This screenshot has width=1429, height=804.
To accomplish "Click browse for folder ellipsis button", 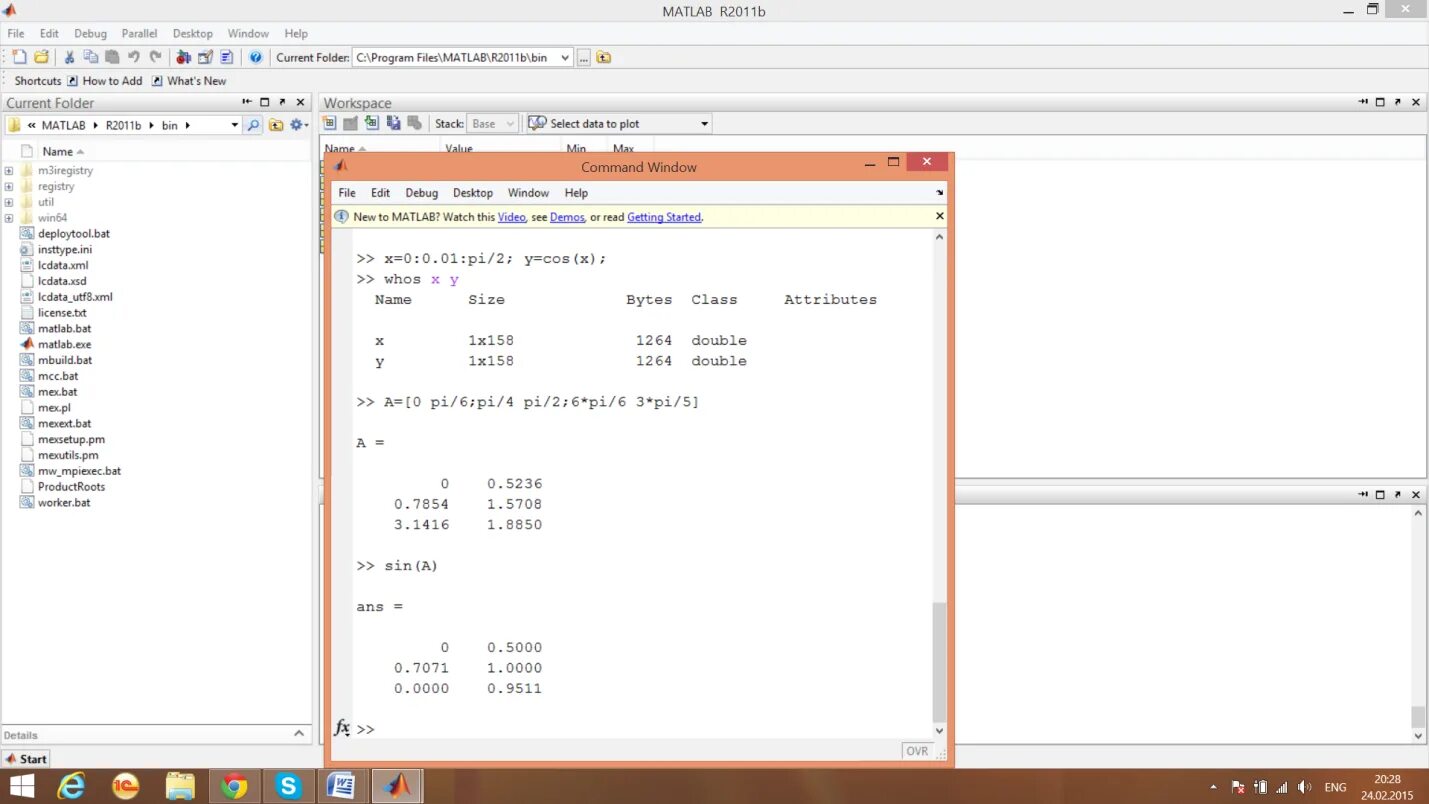I will 584,57.
